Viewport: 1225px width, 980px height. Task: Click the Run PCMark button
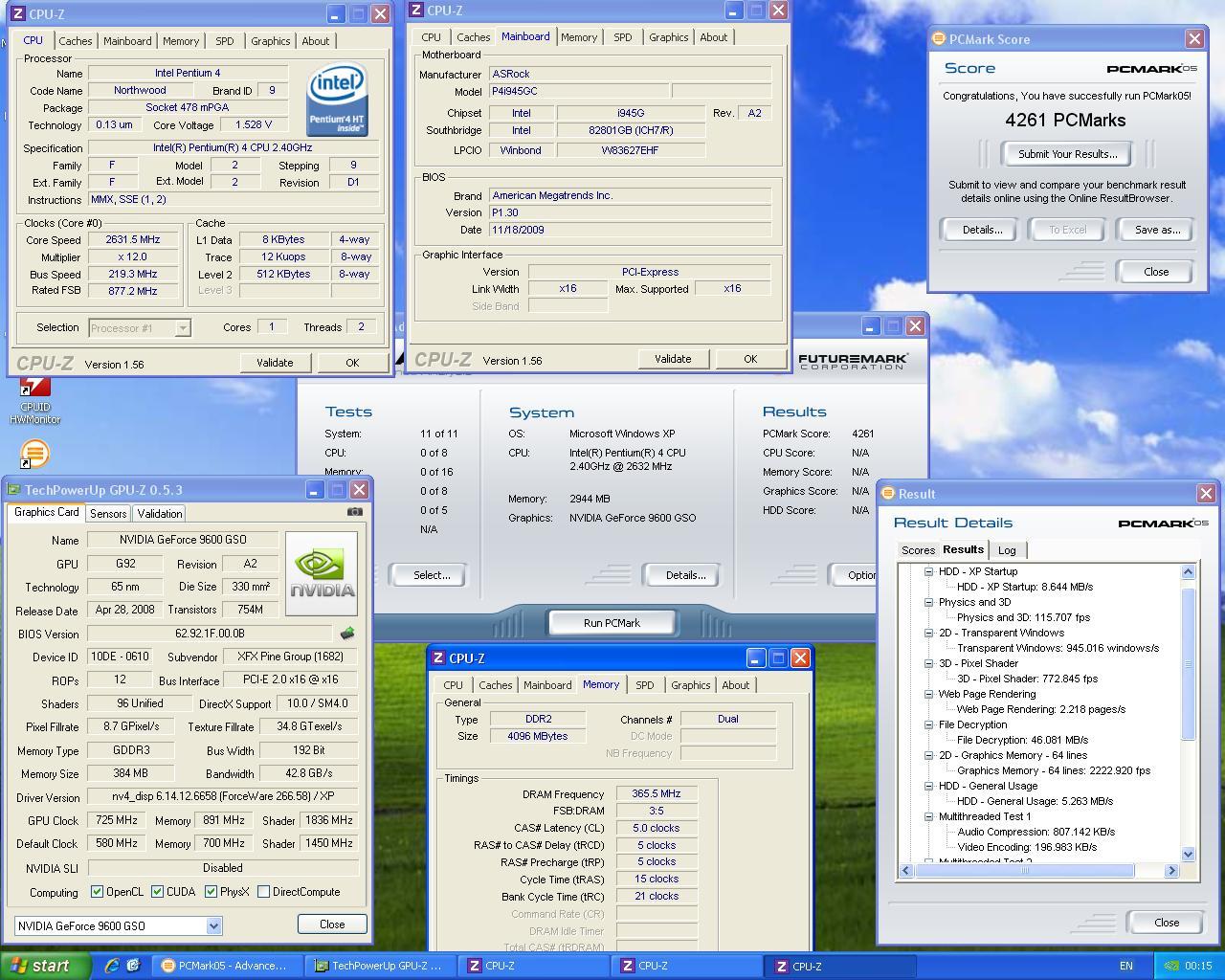click(612, 623)
